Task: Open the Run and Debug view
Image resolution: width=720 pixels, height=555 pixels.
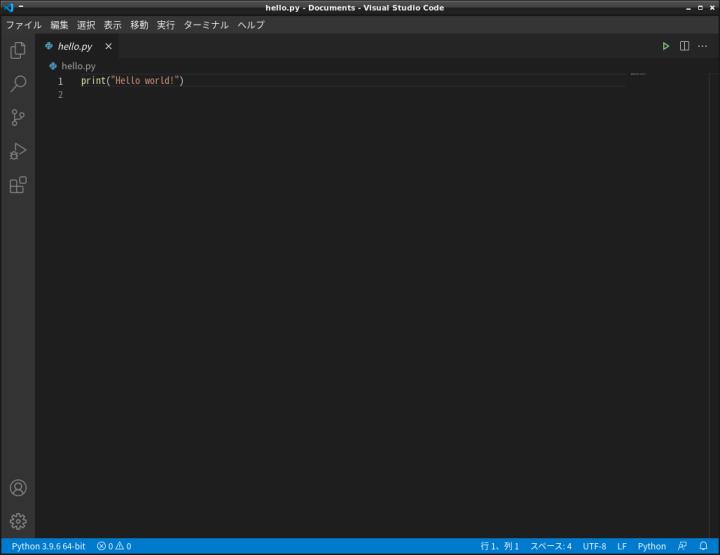Action: [18, 151]
